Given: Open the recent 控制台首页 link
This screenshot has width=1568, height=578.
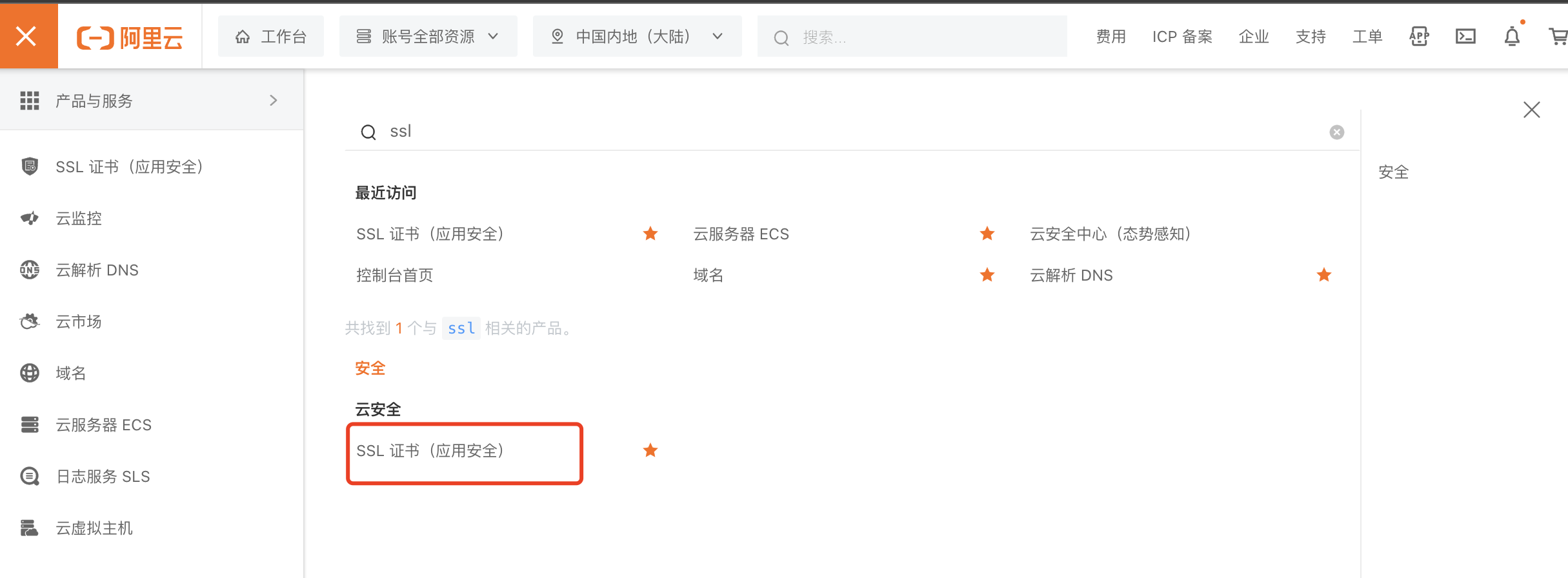Looking at the screenshot, I should 395,275.
